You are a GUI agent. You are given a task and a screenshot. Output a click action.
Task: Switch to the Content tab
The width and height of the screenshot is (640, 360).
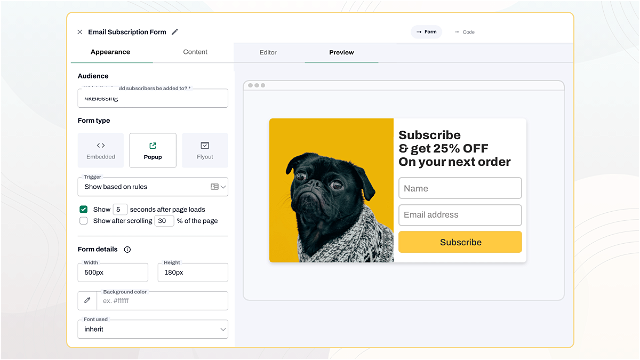195,52
